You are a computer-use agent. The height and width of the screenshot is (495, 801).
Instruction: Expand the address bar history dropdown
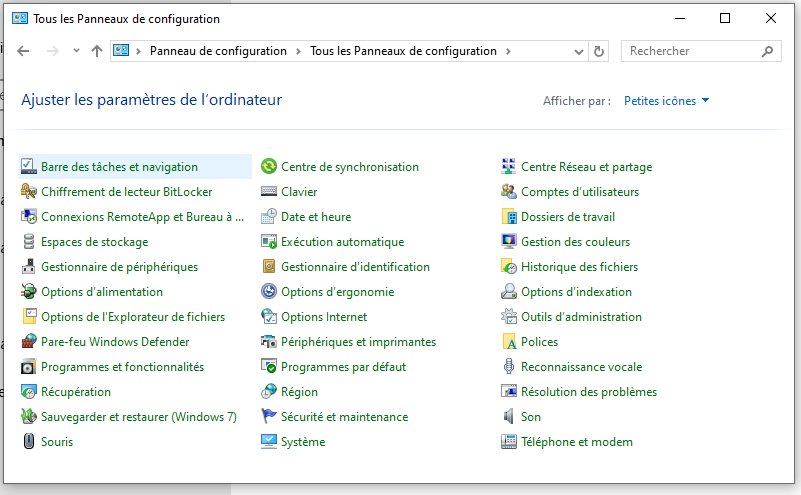[x=579, y=52]
